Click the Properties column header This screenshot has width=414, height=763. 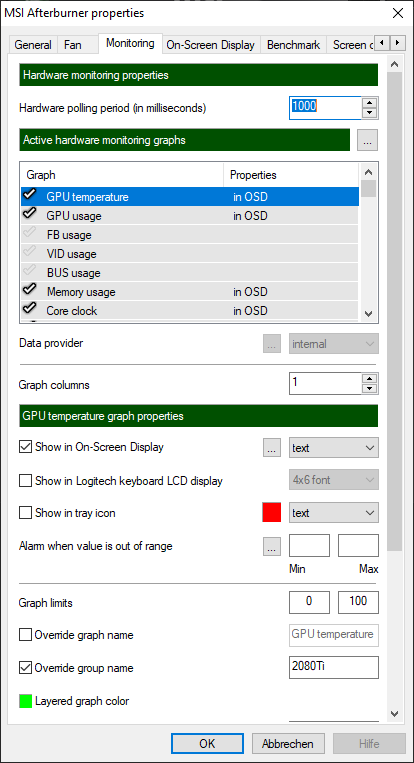click(291, 175)
